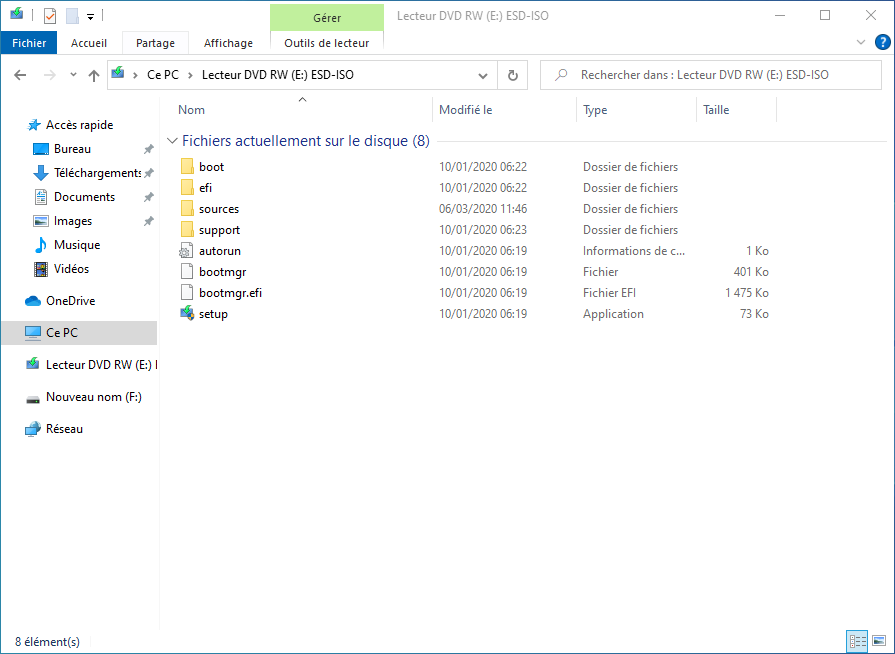Switch to the Accueil ribbon tab
Image resolution: width=895 pixels, height=654 pixels.
click(x=88, y=43)
